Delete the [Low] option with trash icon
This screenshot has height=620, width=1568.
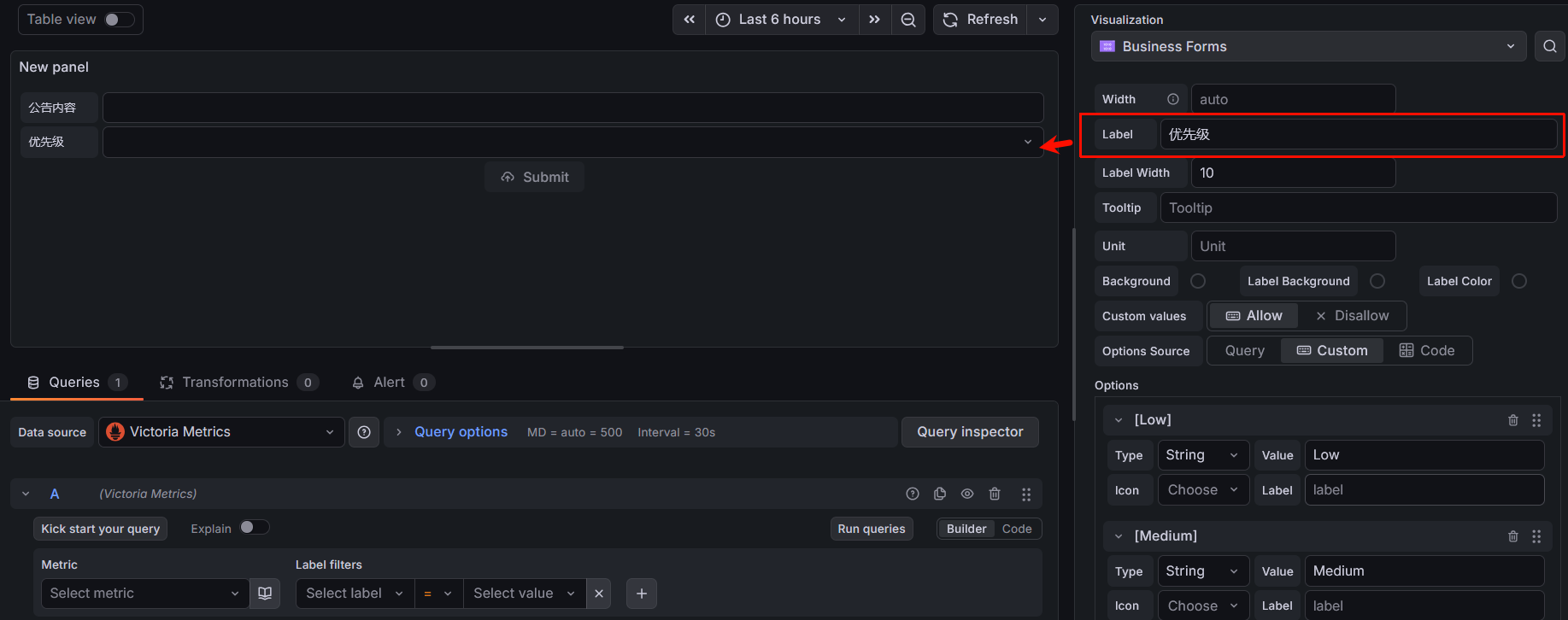pyautogui.click(x=1512, y=420)
